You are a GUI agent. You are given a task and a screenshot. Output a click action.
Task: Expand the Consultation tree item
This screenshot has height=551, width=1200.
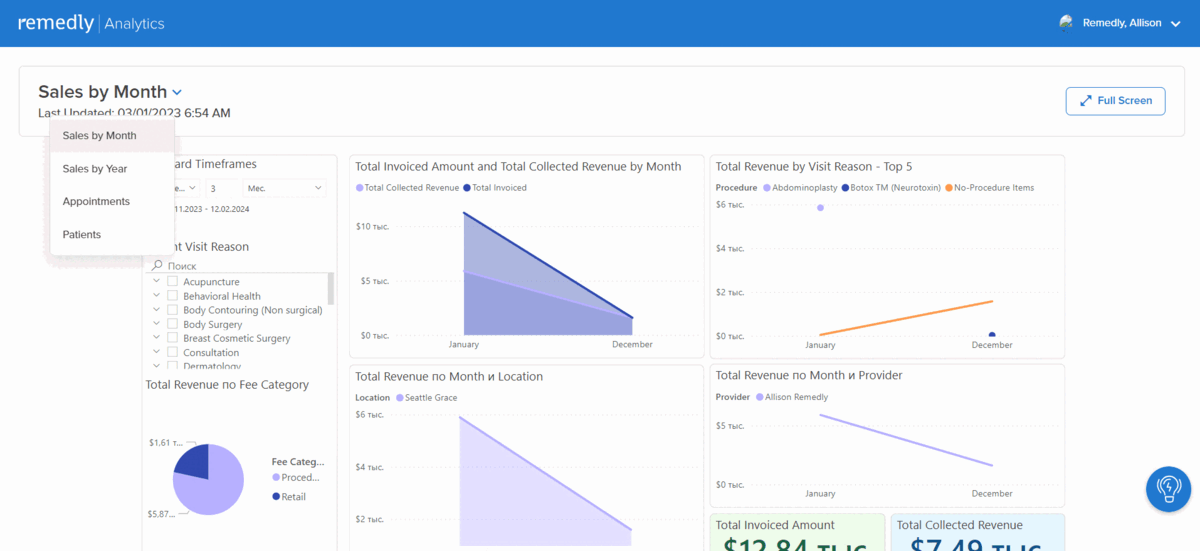pos(157,352)
